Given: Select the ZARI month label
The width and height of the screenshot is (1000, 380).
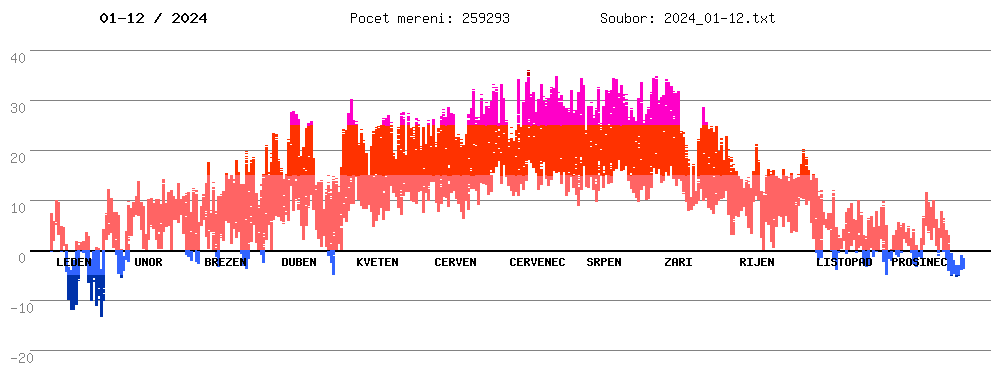Looking at the screenshot, I should [x=678, y=262].
